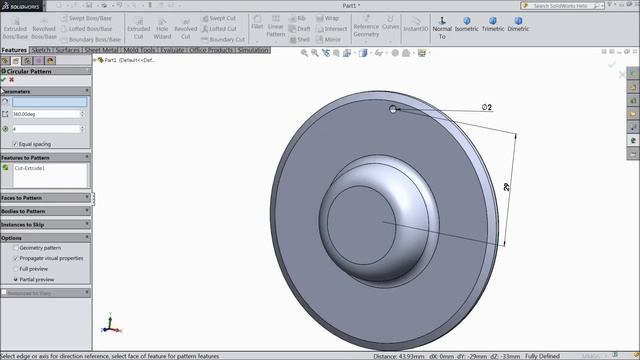
Task: Click the angle field spinner arrows
Action: pyautogui.click(x=82, y=114)
